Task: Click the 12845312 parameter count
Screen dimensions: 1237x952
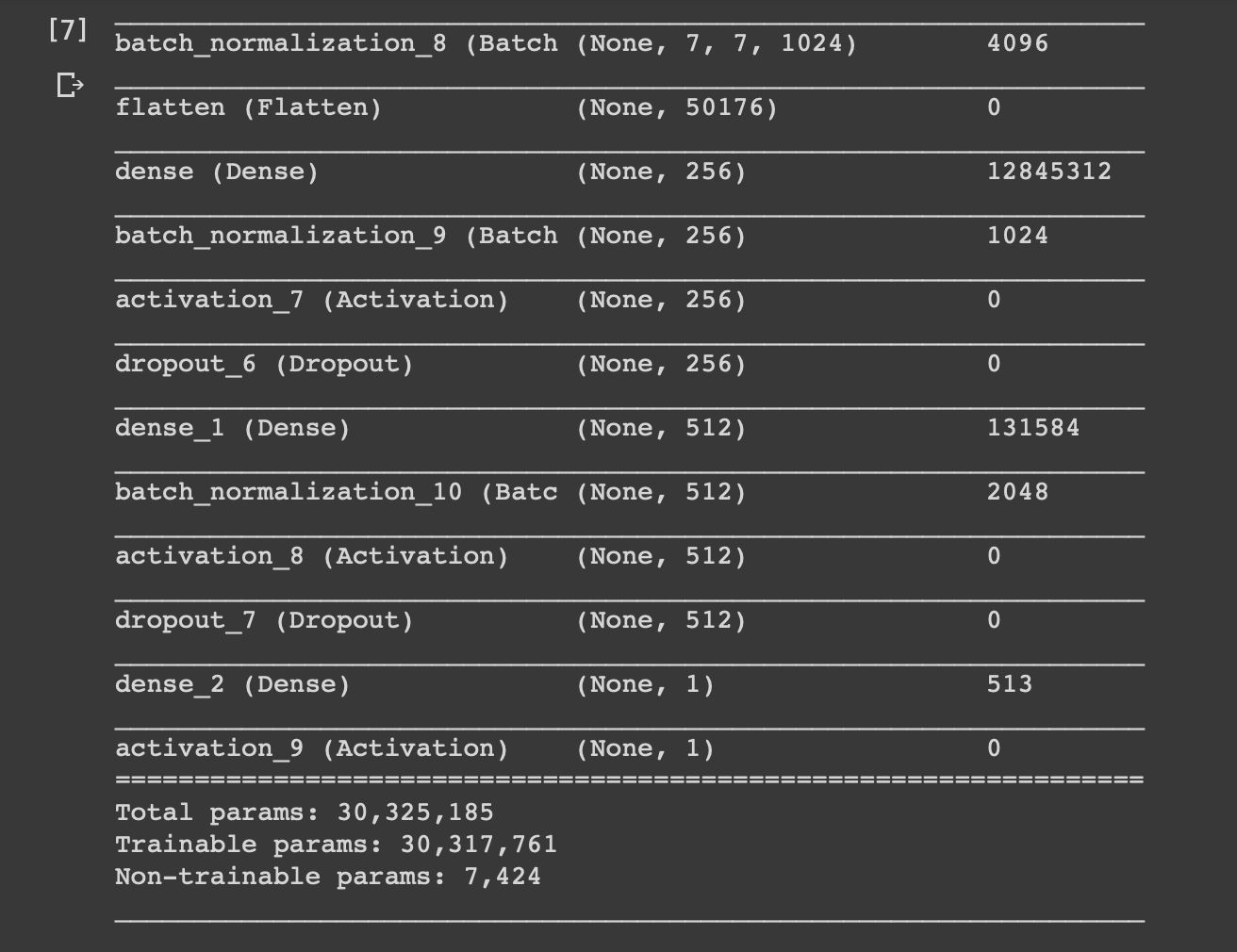Action: pos(1048,172)
